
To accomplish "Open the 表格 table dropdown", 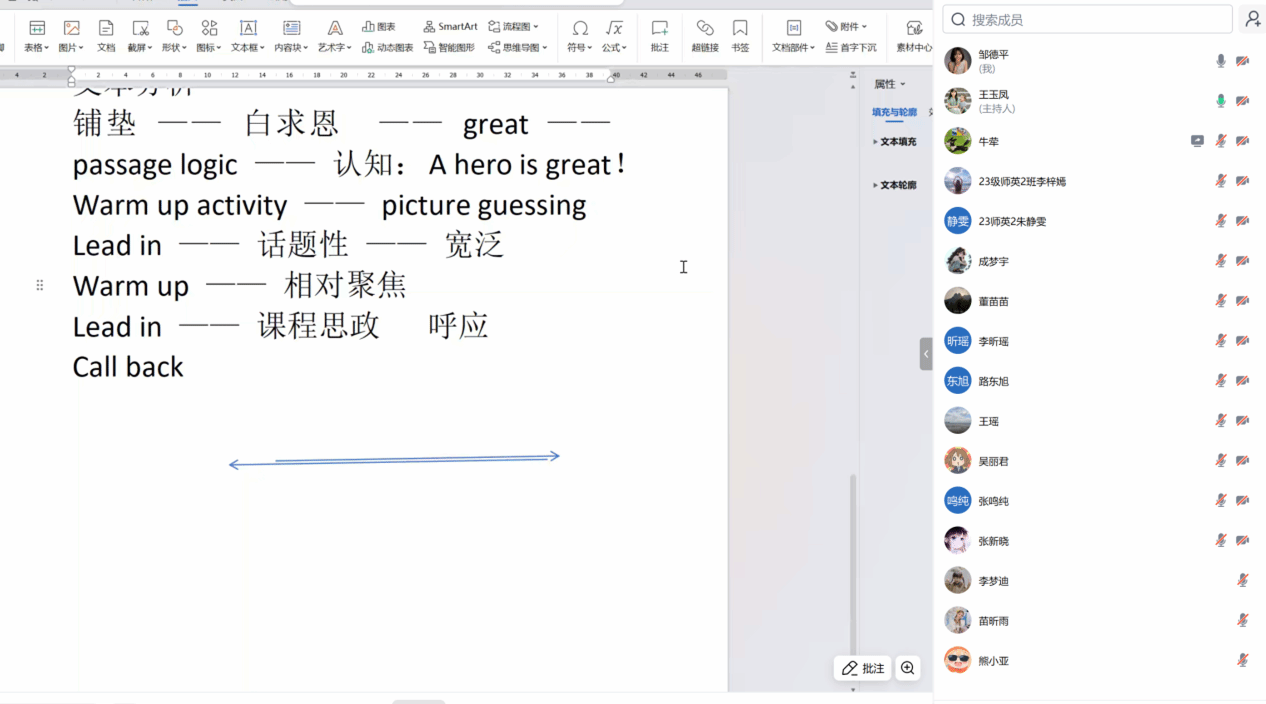I will [x=36, y=35].
